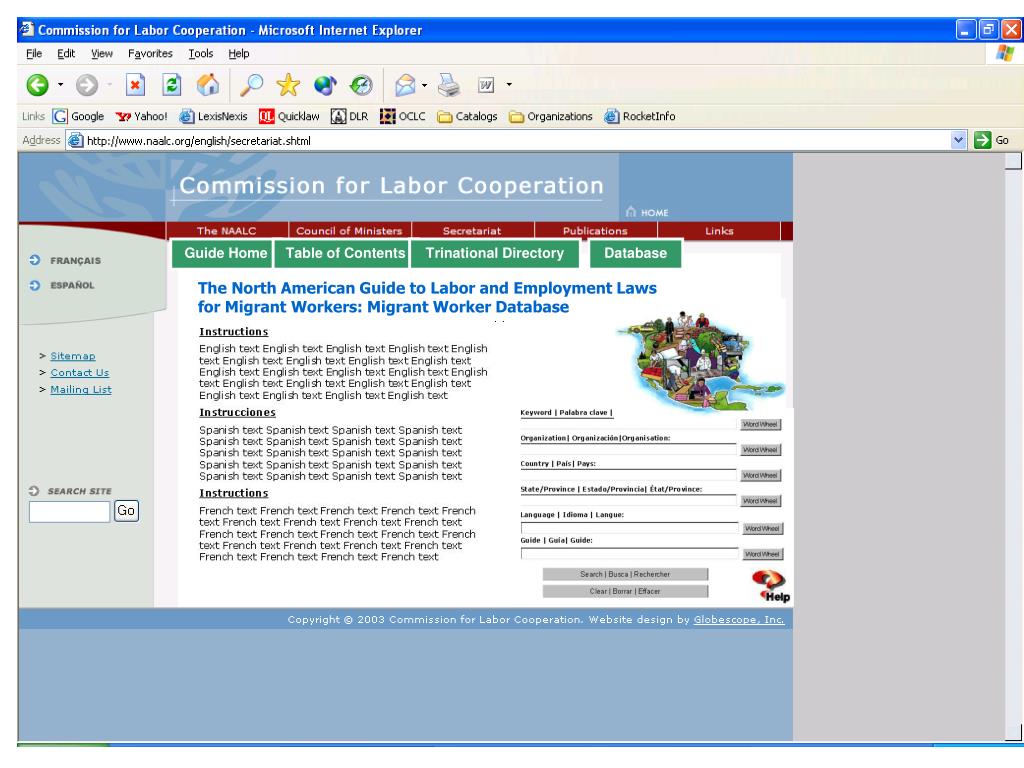This screenshot has height=768, width=1024.
Task: Click Word Wheel button for Organization field
Action: click(760, 450)
